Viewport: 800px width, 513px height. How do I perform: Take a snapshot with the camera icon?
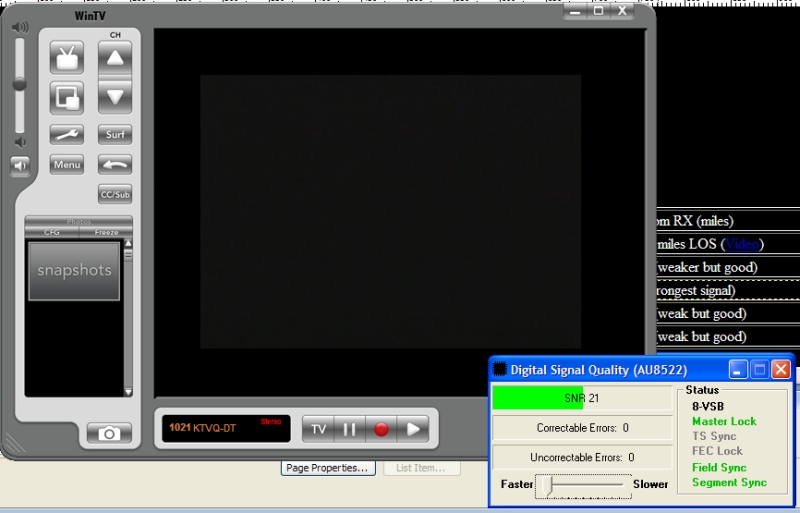pos(109,433)
